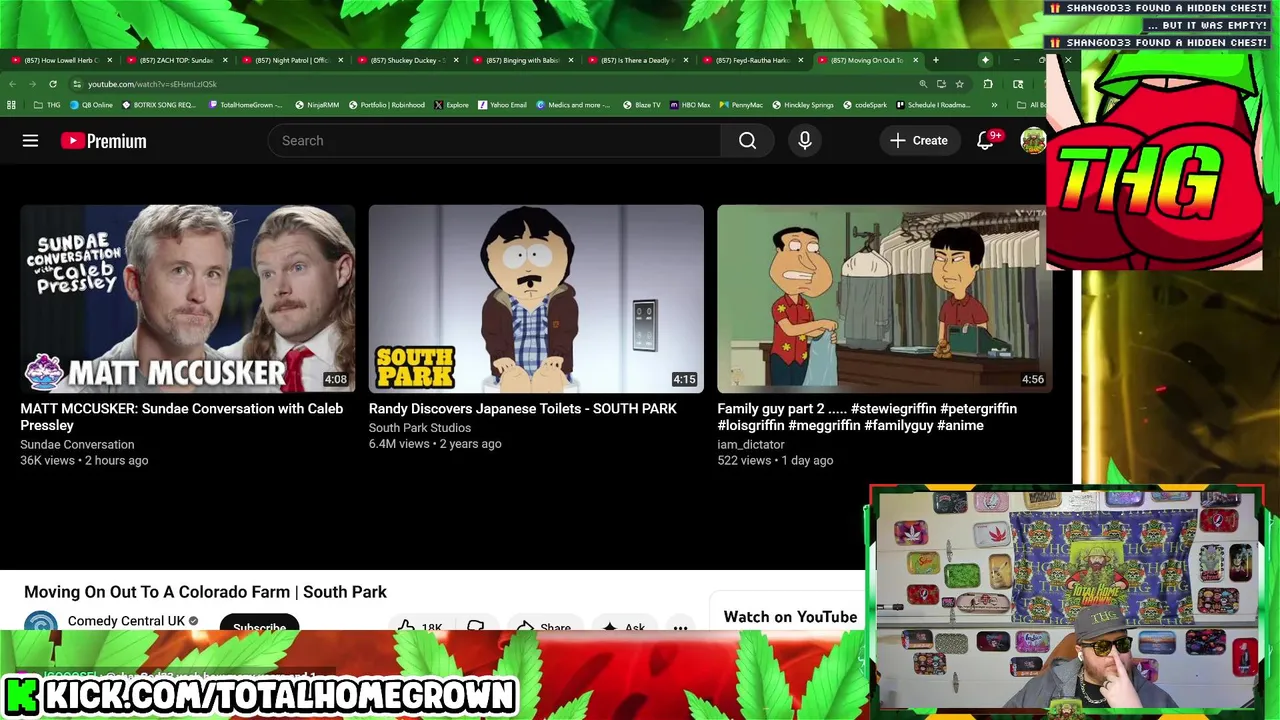
Task: Open the new tab plus button
Action: point(936,60)
